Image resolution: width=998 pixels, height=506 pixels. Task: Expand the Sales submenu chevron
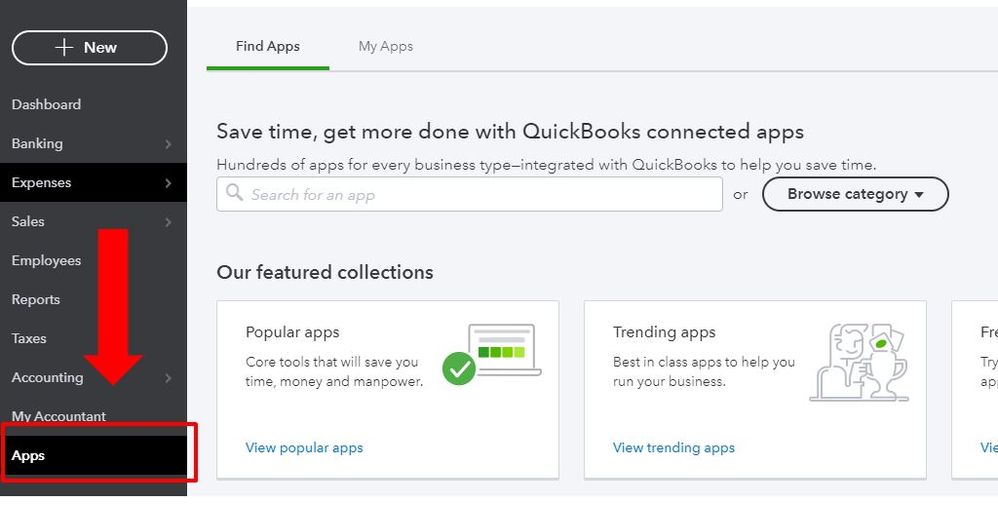point(168,222)
